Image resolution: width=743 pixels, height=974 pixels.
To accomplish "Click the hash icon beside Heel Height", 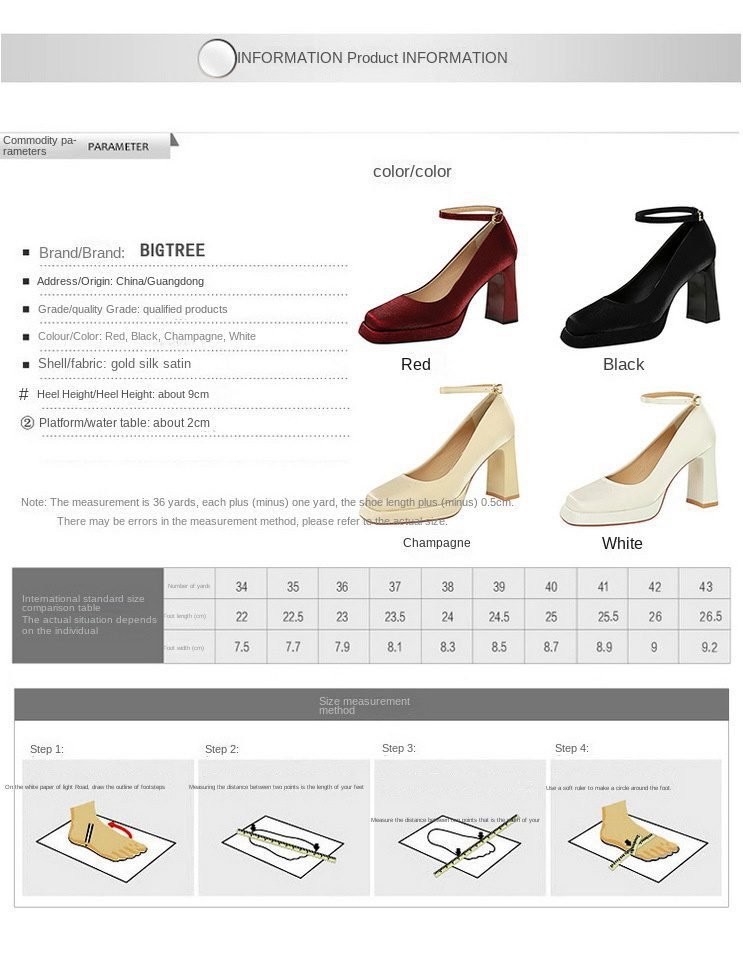I will pyautogui.click(x=24, y=394).
